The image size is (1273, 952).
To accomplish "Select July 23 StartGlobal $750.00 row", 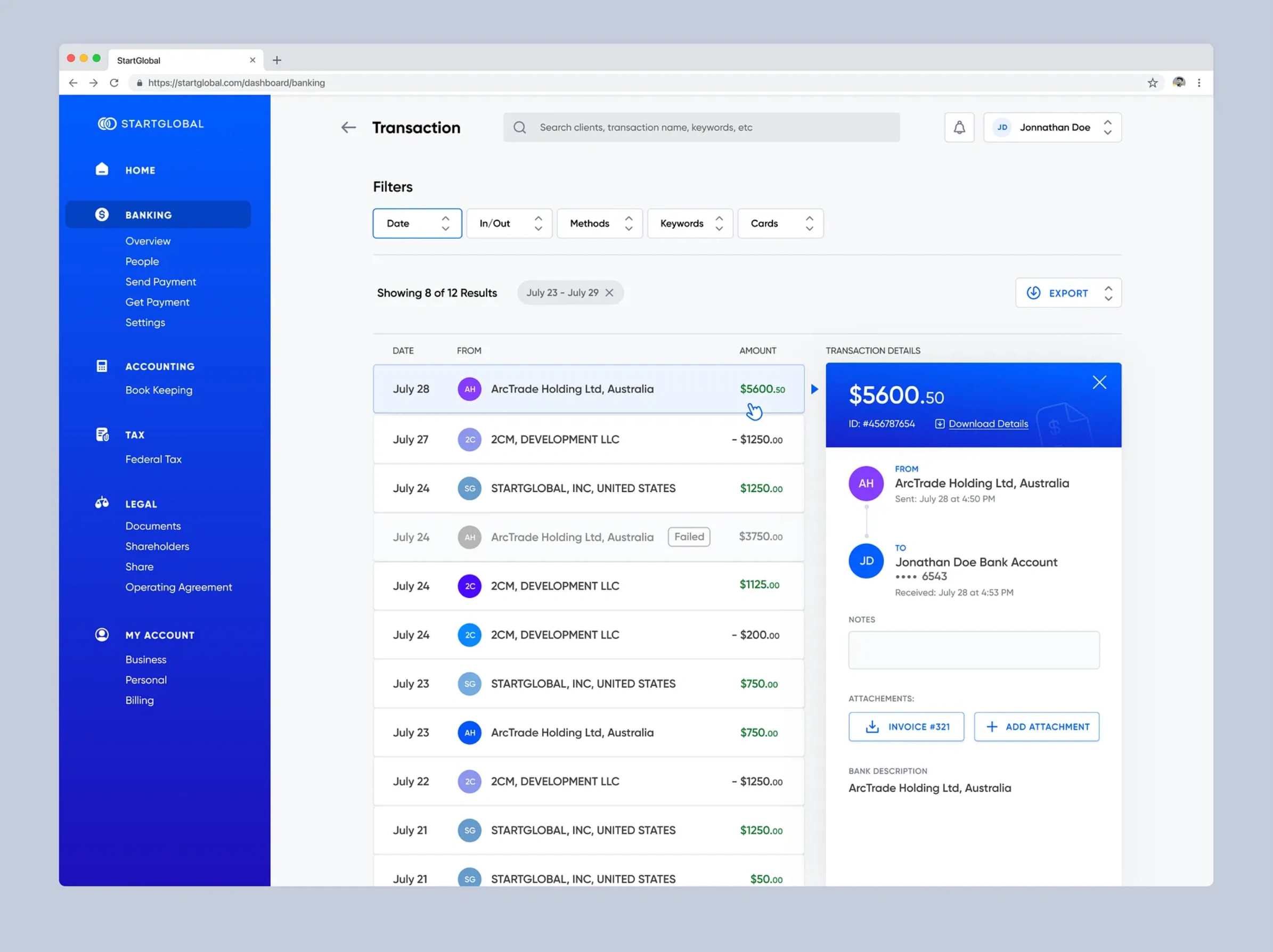I will tap(589, 684).
